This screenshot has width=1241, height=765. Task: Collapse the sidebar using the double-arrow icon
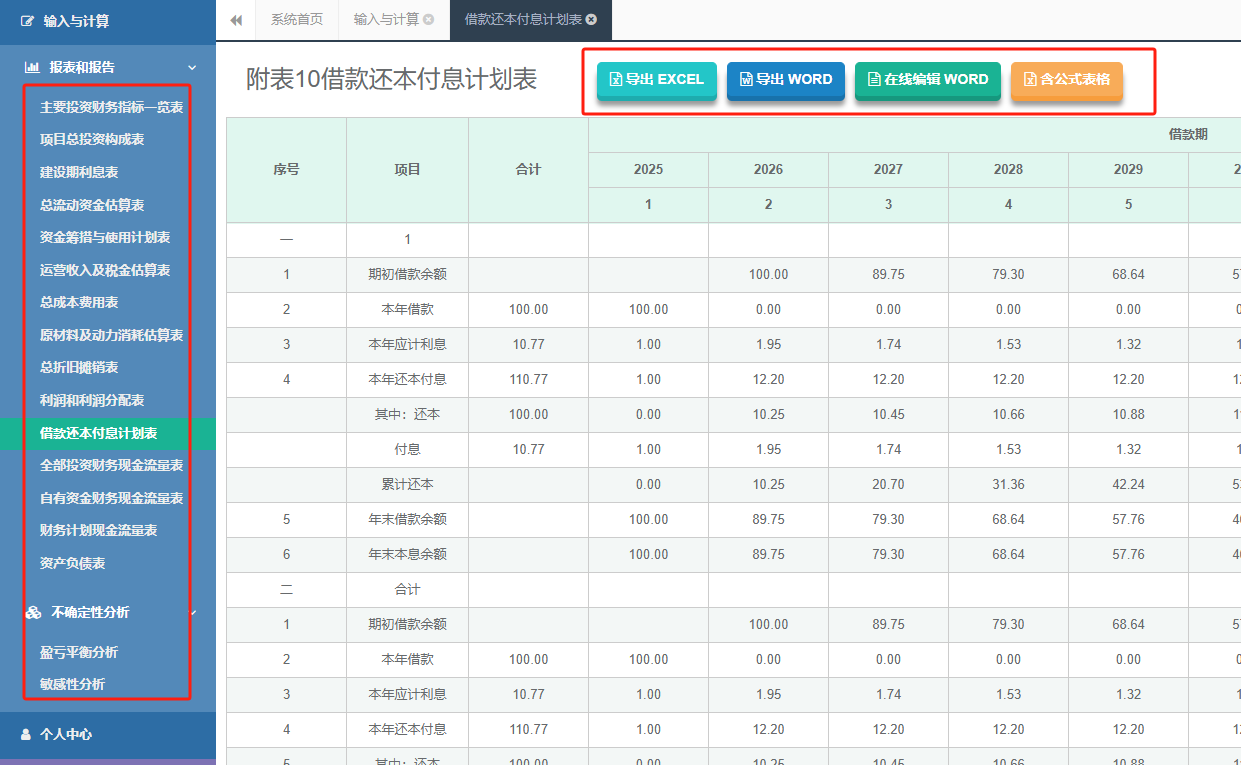click(236, 19)
